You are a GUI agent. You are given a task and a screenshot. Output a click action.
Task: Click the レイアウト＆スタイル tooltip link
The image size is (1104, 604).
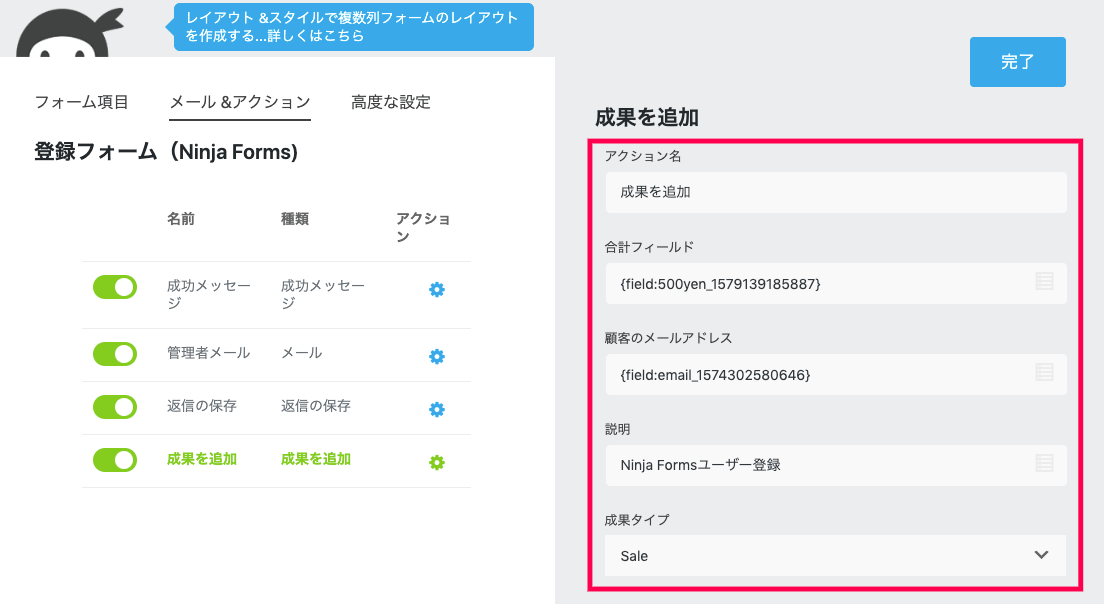(x=353, y=27)
